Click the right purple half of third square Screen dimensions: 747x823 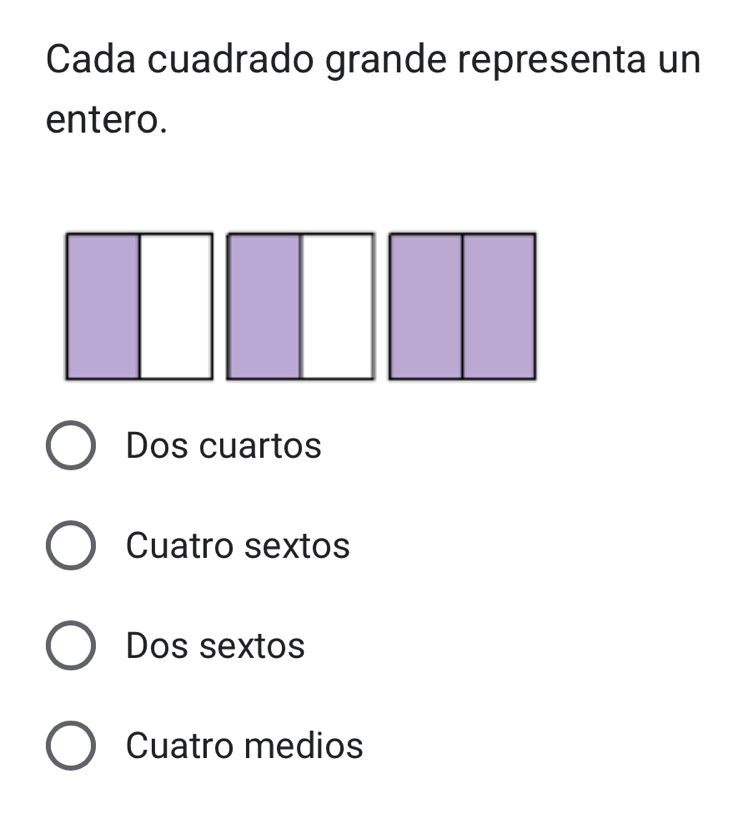click(499, 306)
